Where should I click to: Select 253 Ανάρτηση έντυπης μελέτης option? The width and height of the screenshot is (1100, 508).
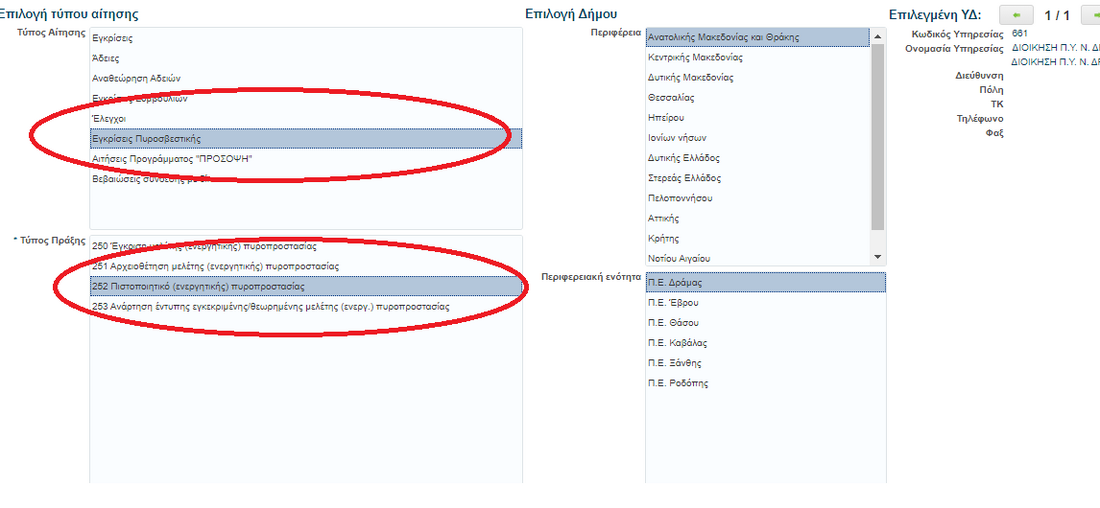click(270, 306)
